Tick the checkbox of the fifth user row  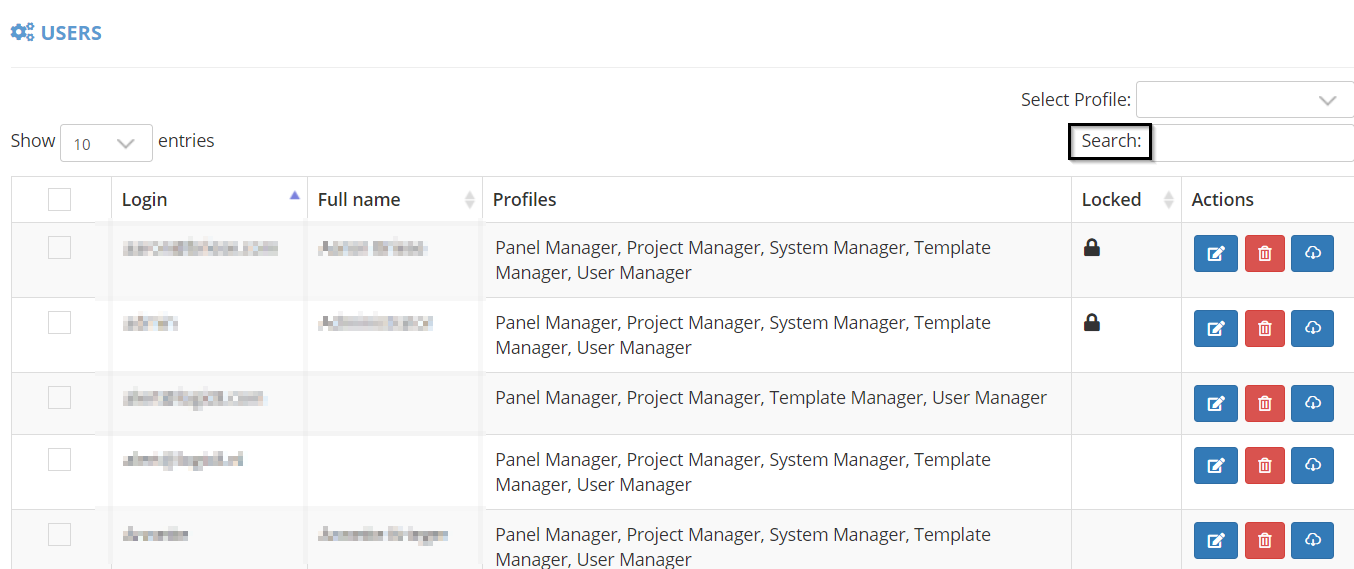pyautogui.click(x=60, y=534)
